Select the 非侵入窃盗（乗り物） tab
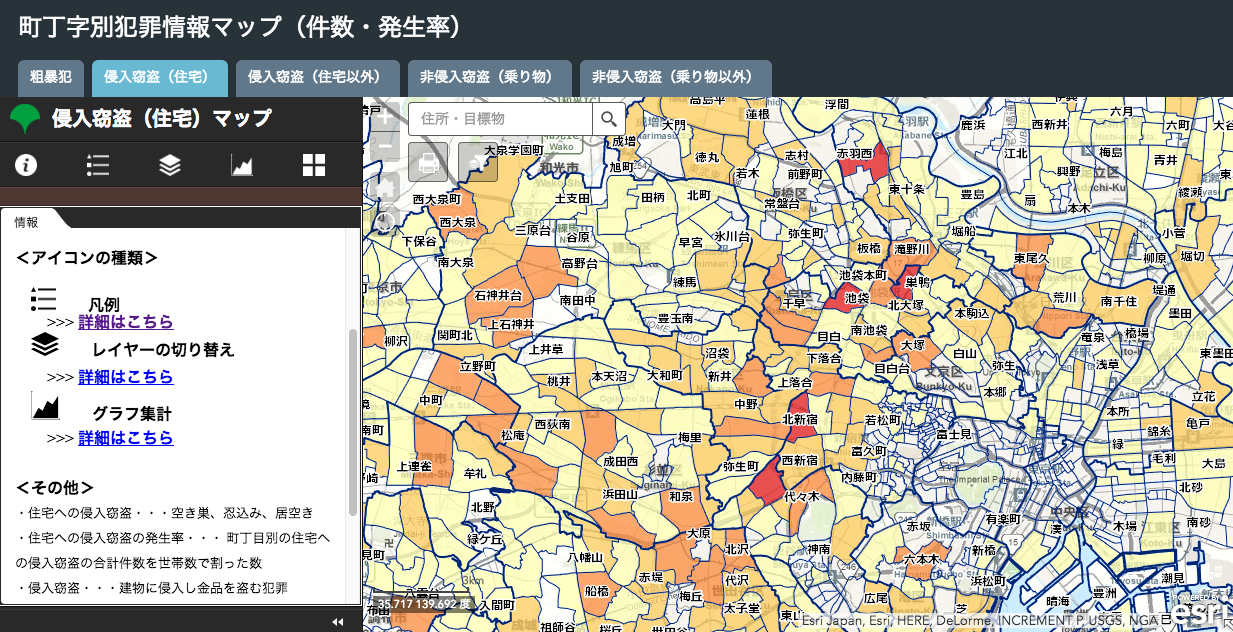 point(489,78)
